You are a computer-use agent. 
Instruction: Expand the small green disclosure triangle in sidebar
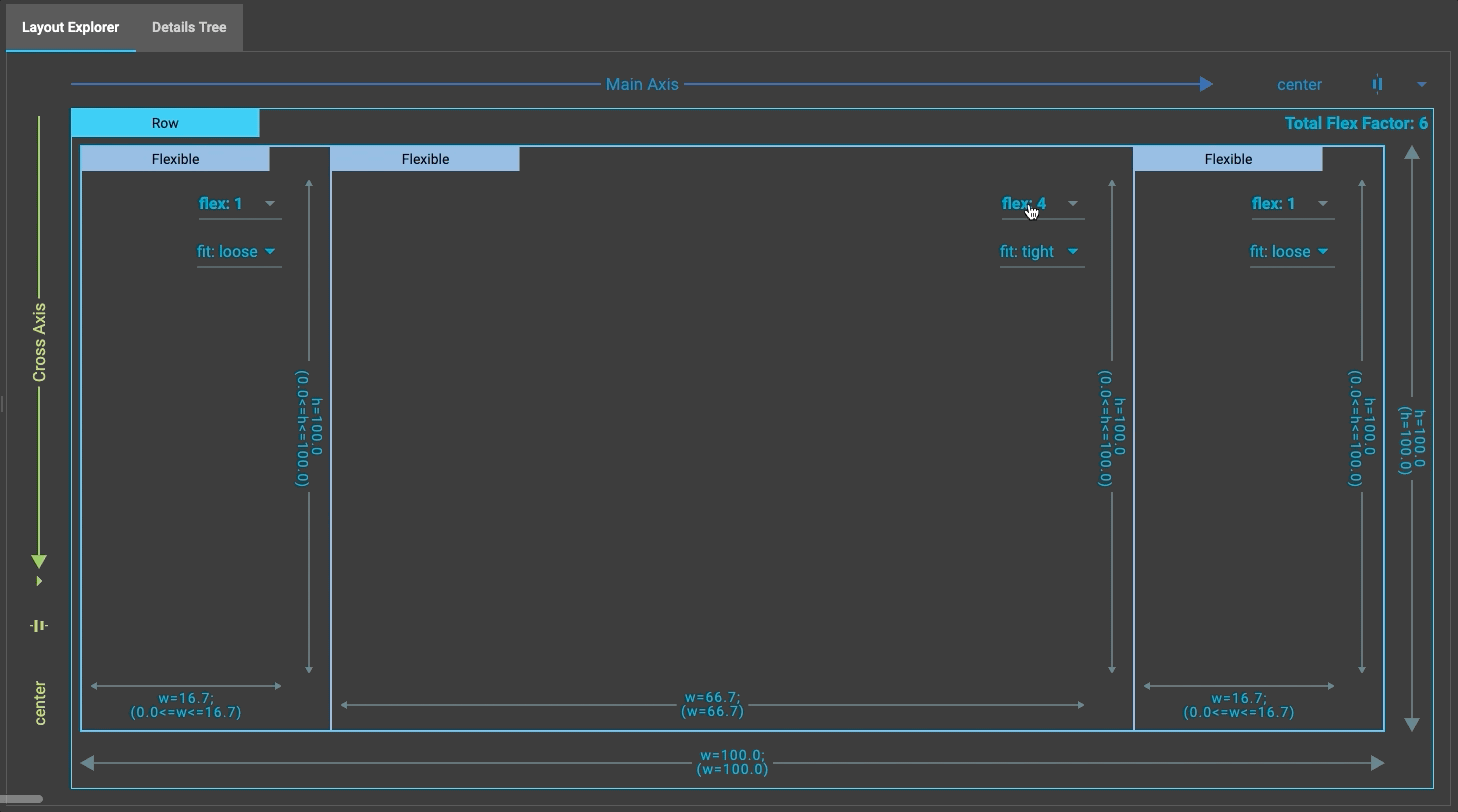point(39,579)
